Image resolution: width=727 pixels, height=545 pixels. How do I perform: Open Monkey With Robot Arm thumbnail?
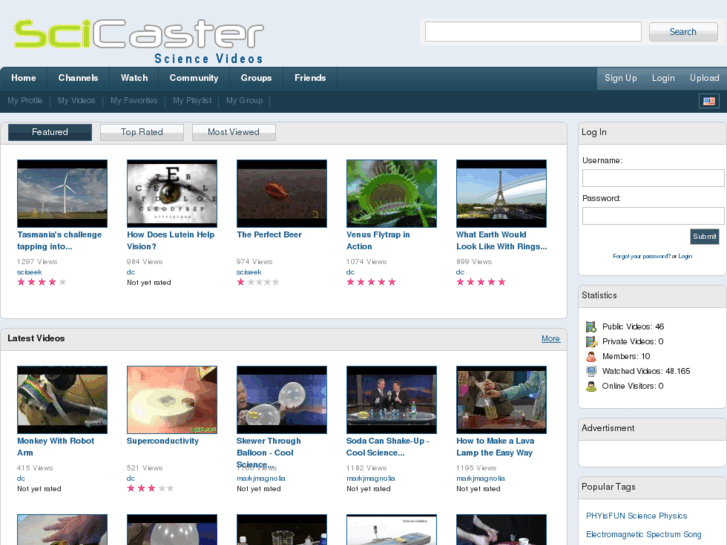62,400
